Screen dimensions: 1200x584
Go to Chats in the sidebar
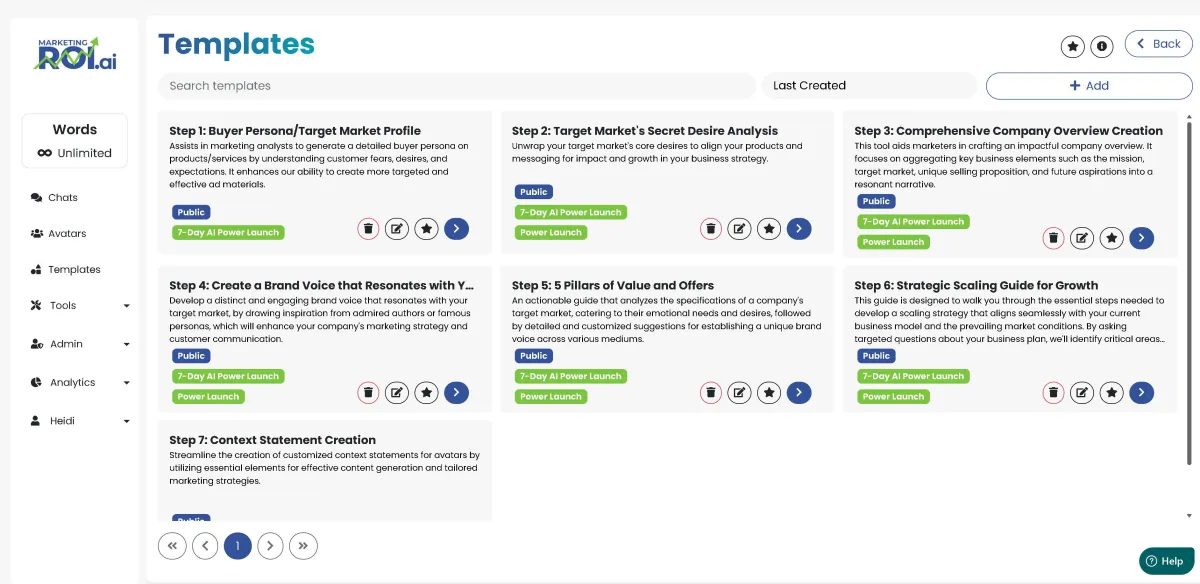pyautogui.click(x=62, y=198)
